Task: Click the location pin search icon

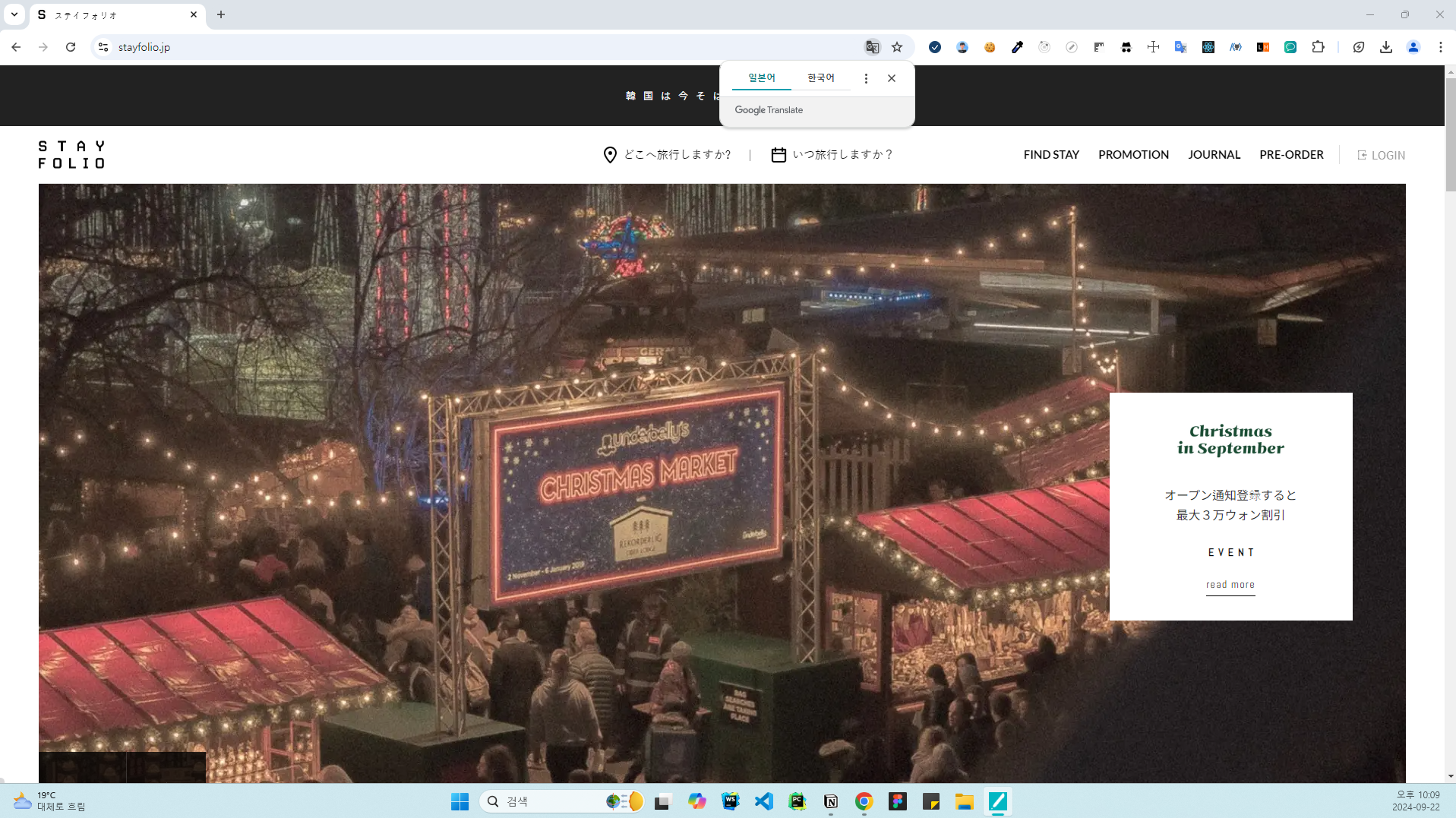Action: click(x=609, y=155)
